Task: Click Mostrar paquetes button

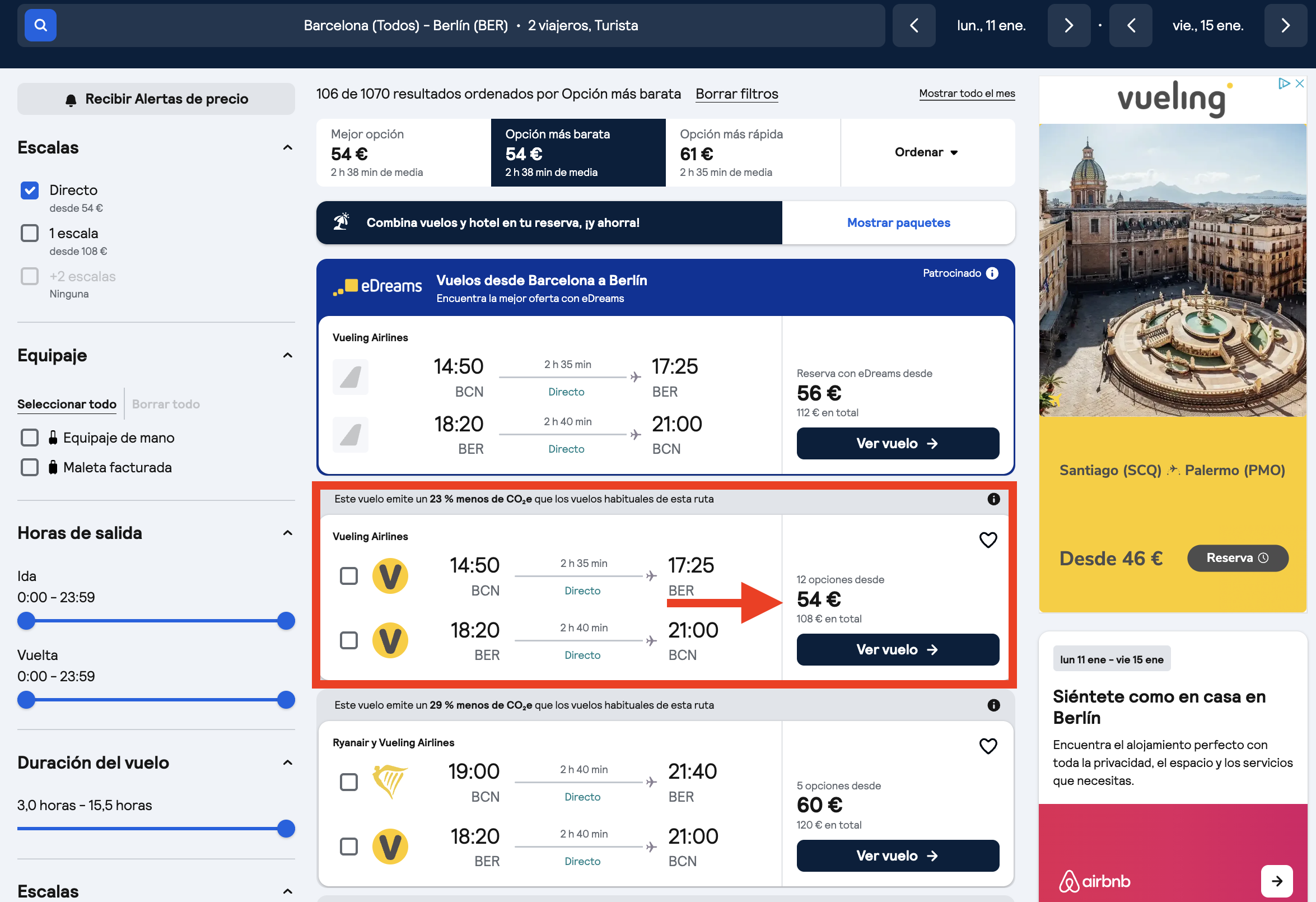Action: coord(899,222)
